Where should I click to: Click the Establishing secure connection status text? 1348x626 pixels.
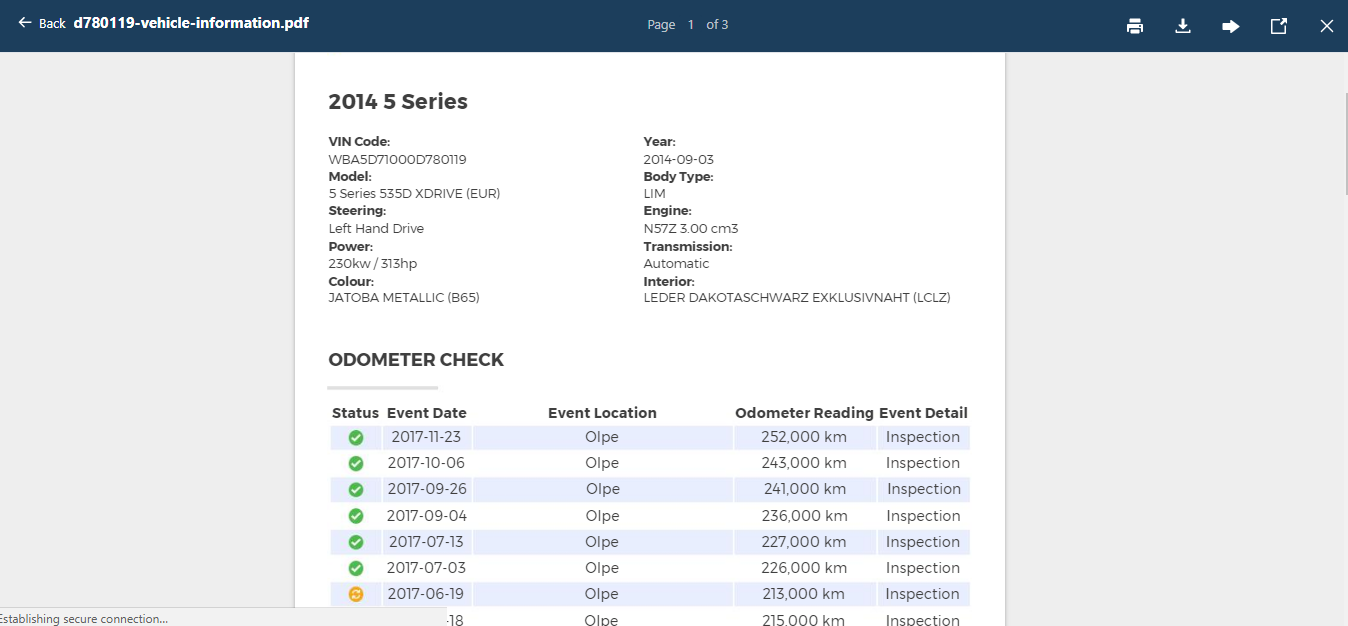(83, 619)
